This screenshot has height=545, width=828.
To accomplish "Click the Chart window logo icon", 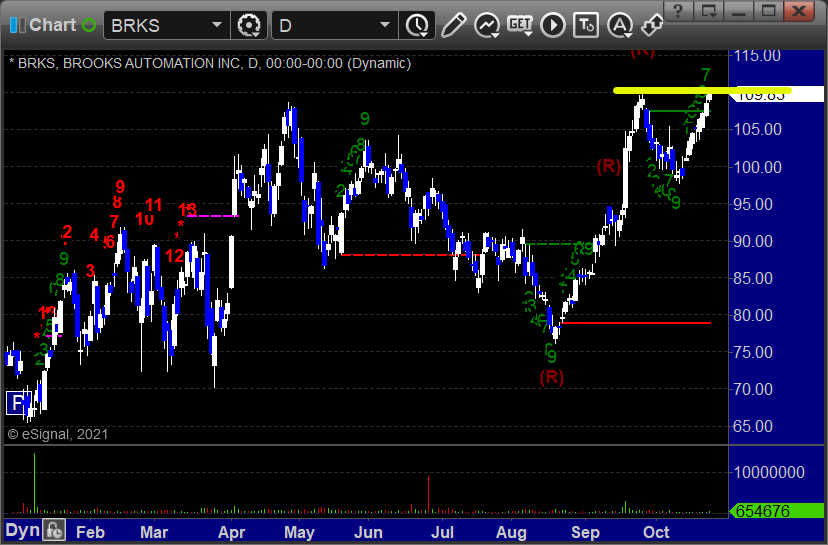I will (17, 25).
